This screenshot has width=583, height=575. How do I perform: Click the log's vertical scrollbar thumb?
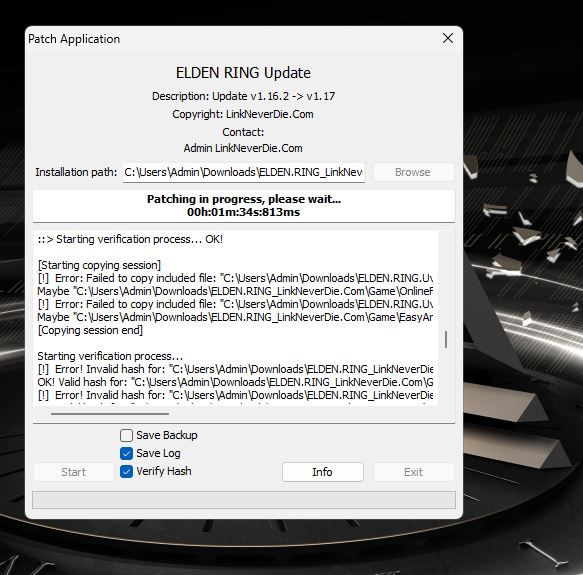coord(446,340)
